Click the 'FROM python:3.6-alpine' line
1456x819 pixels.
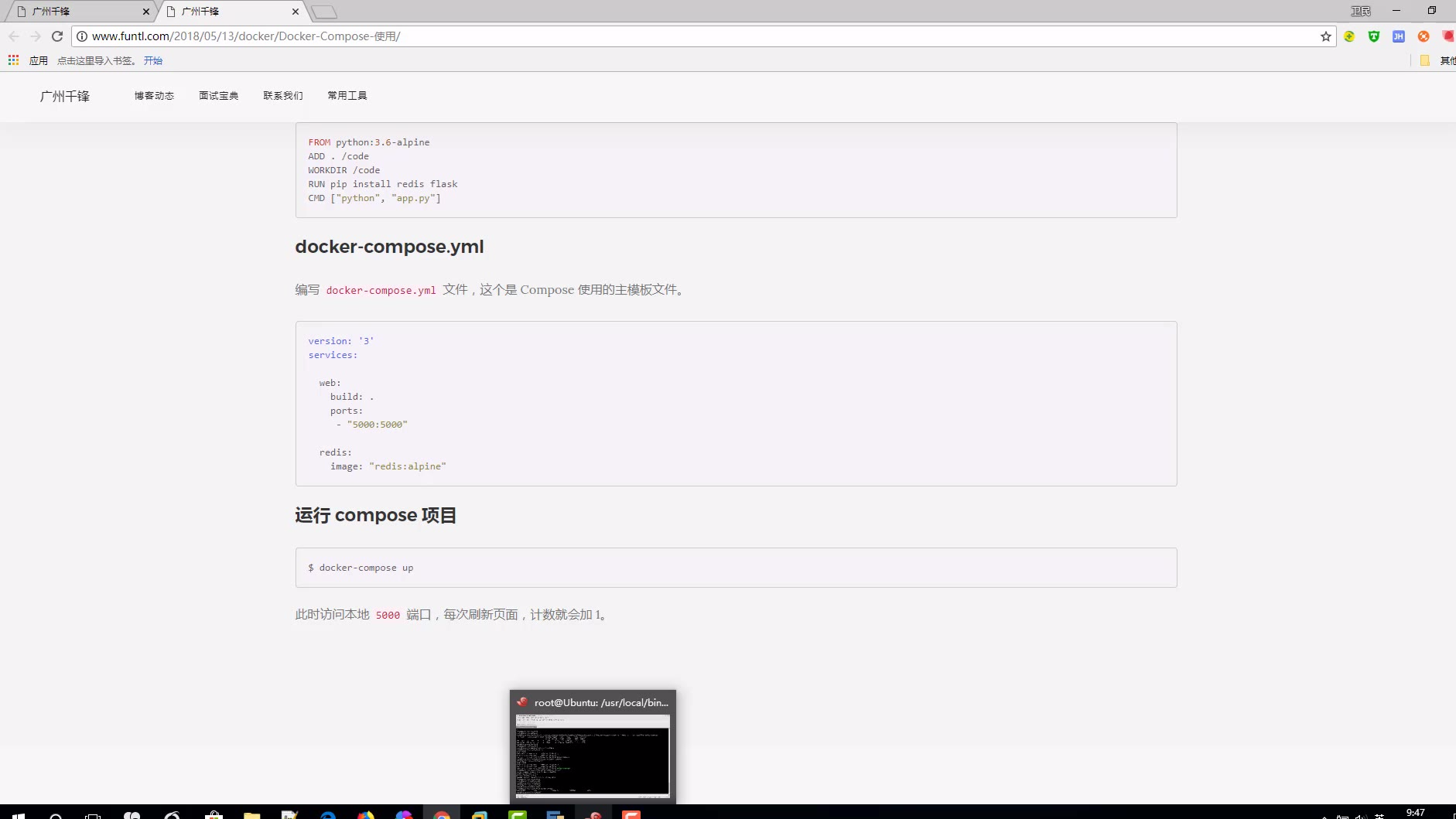pyautogui.click(x=369, y=142)
